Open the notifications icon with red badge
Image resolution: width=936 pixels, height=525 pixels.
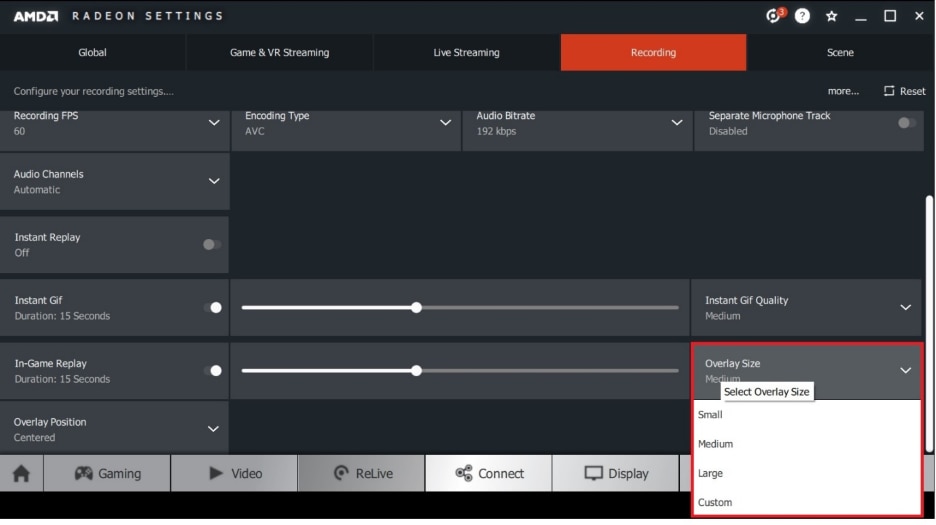tap(775, 16)
